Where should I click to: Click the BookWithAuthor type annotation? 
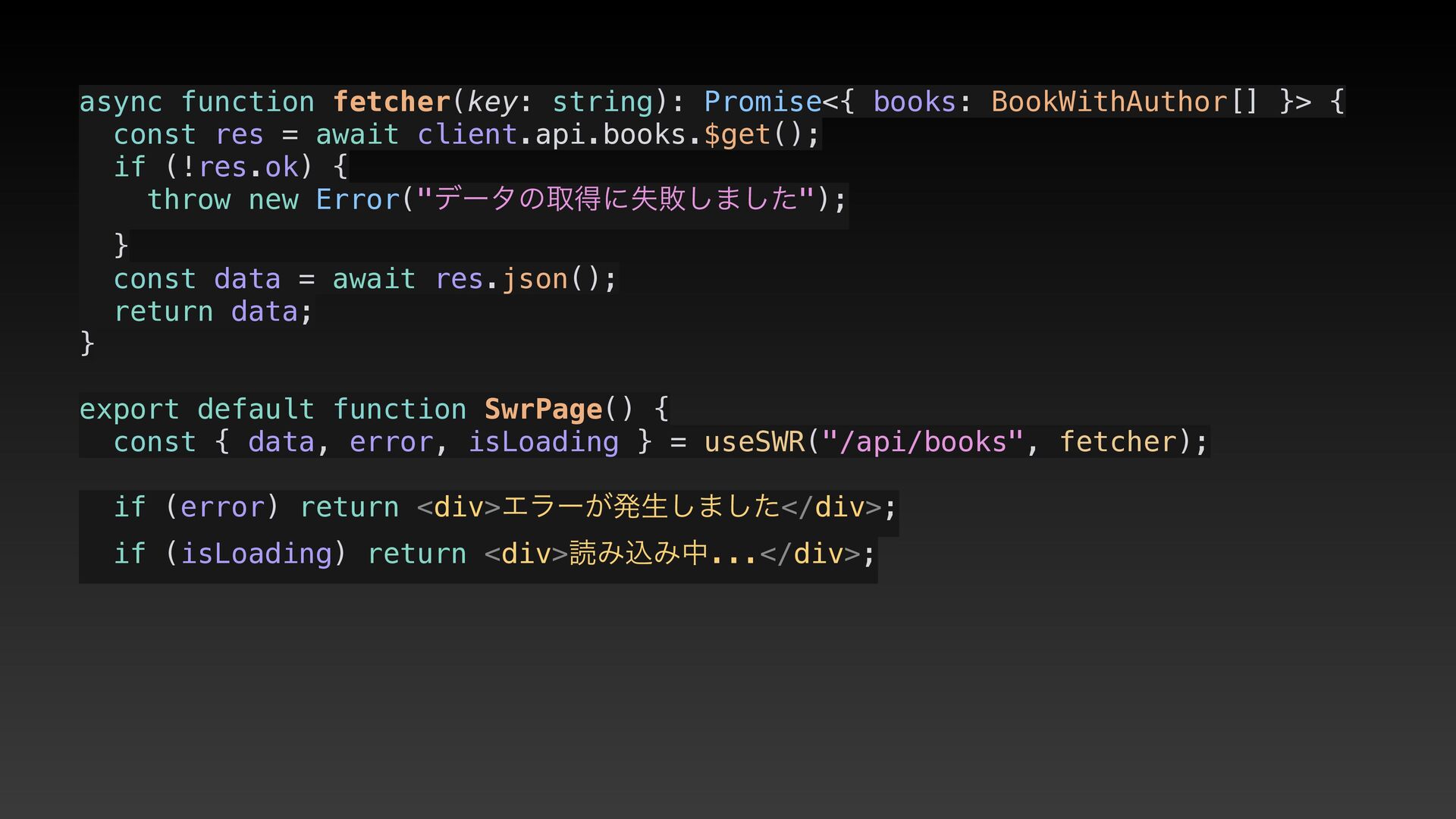[1109, 102]
